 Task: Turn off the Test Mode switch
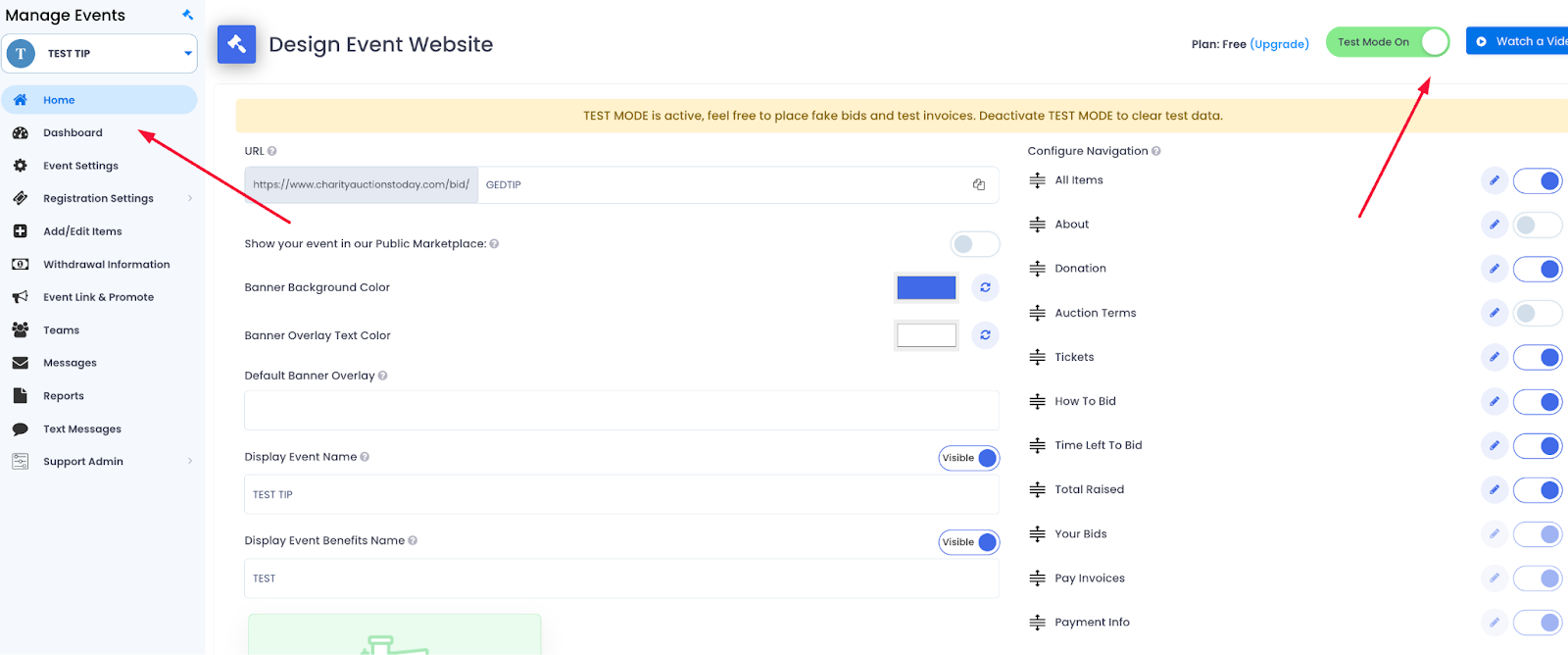click(1388, 42)
